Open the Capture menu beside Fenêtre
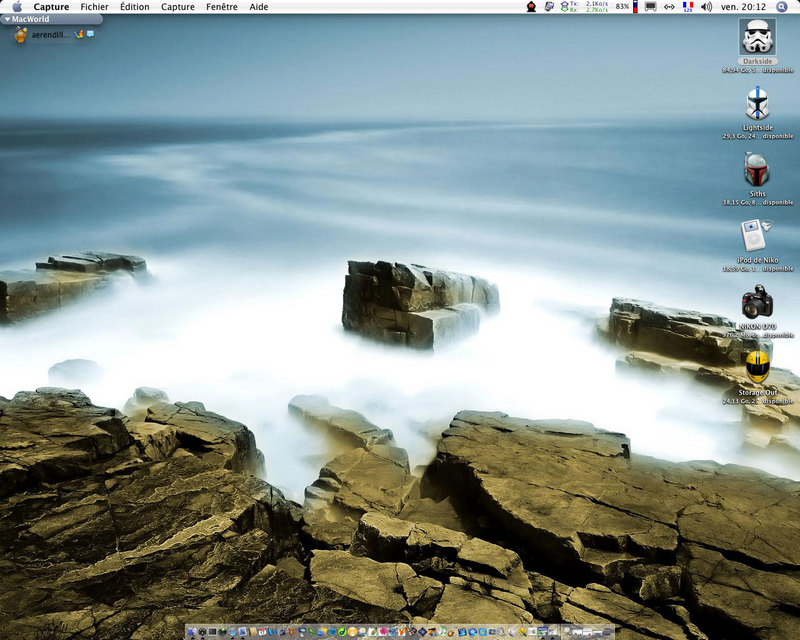This screenshot has width=800, height=640. click(x=178, y=7)
